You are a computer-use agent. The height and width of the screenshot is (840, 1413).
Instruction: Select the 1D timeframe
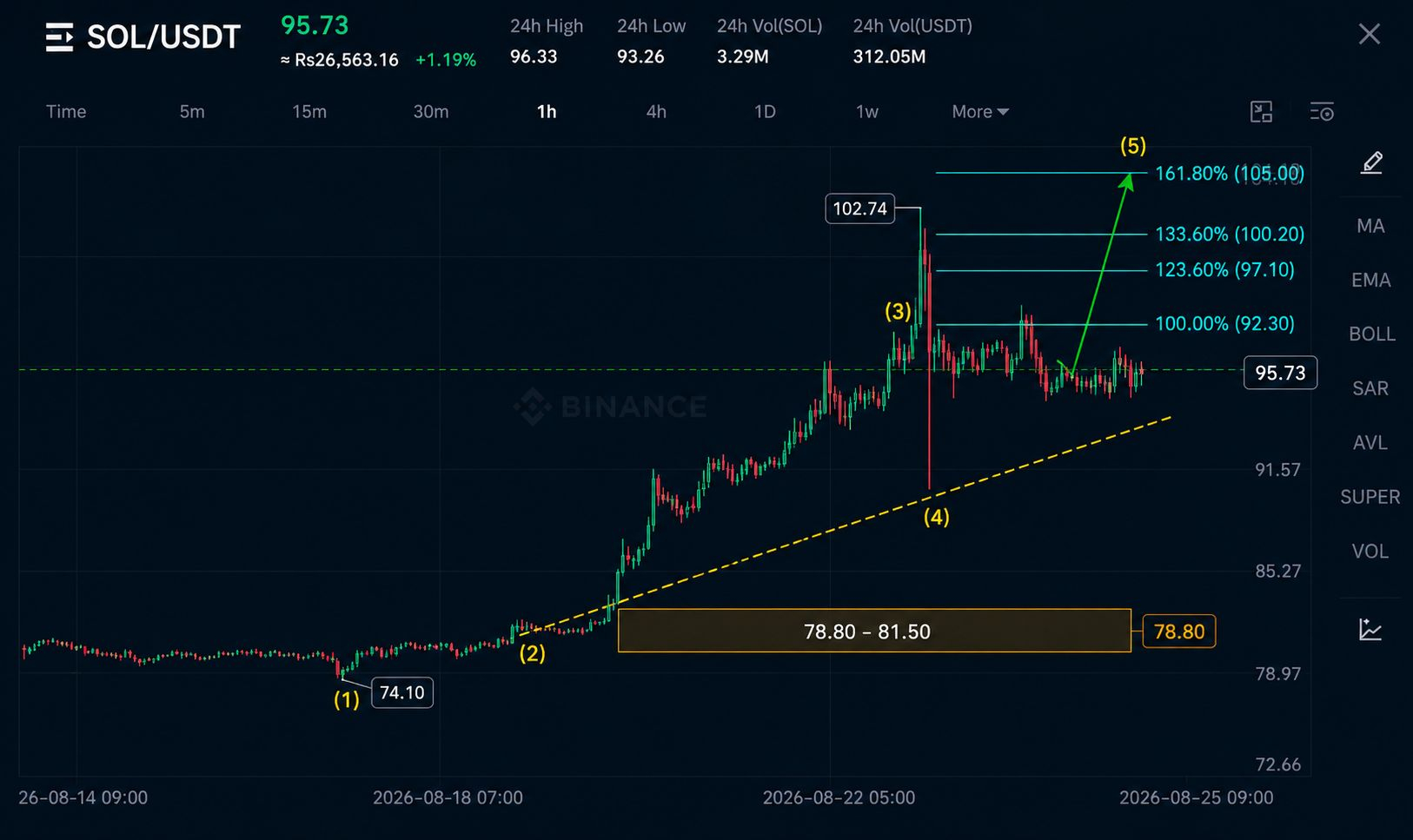tap(765, 111)
